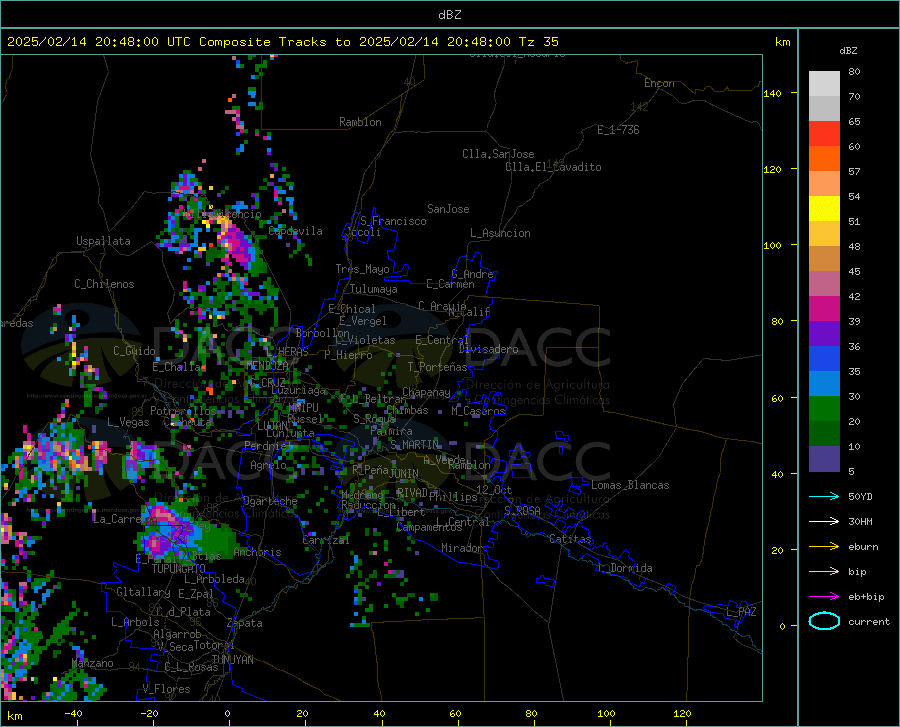The image size is (900, 727).
Task: Click the 'Gltallary' label
Action: pos(143,592)
